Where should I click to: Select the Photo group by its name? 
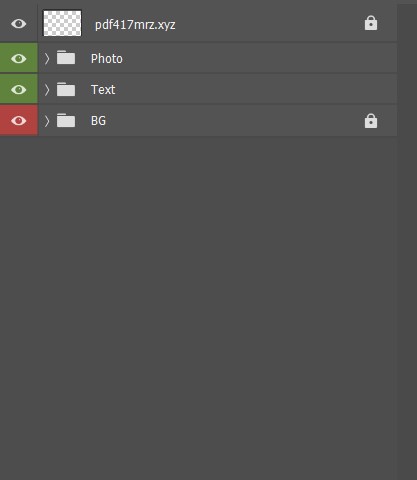tap(107, 59)
